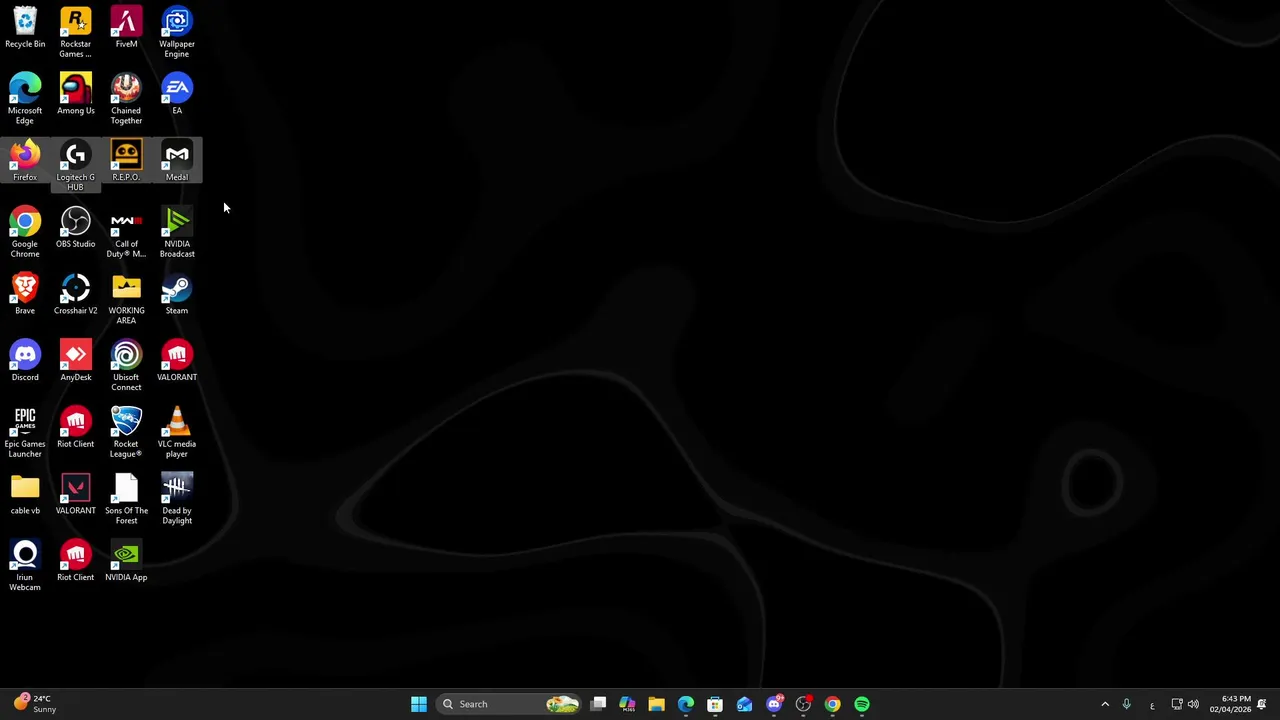
Task: Open Task View on the taskbar
Action: pyautogui.click(x=598, y=704)
